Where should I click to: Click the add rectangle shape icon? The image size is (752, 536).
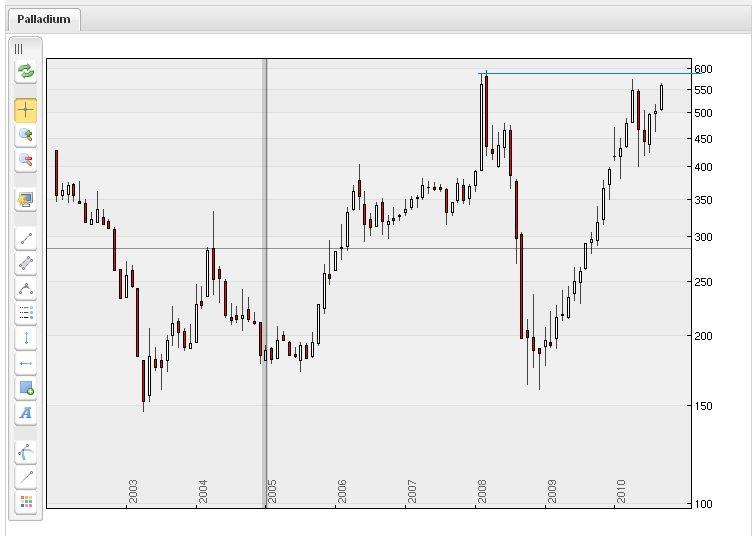click(x=26, y=388)
